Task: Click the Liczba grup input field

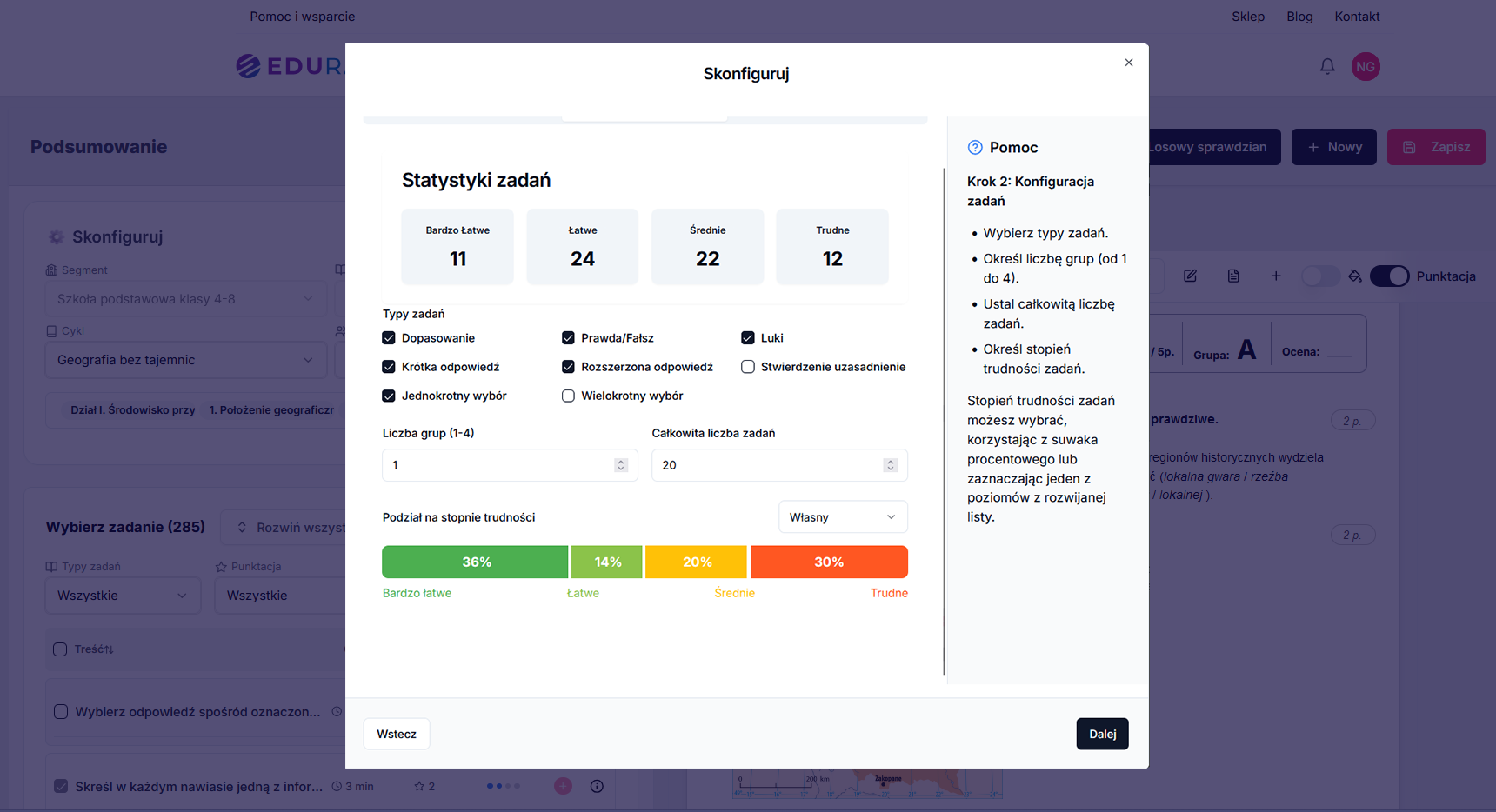Action: coord(510,465)
